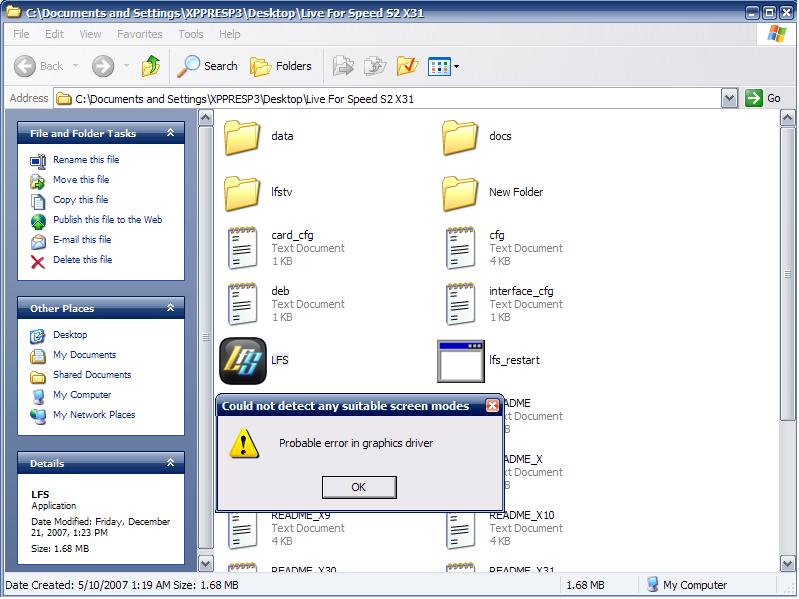
Task: Select the LFS application icon
Action: 243,361
